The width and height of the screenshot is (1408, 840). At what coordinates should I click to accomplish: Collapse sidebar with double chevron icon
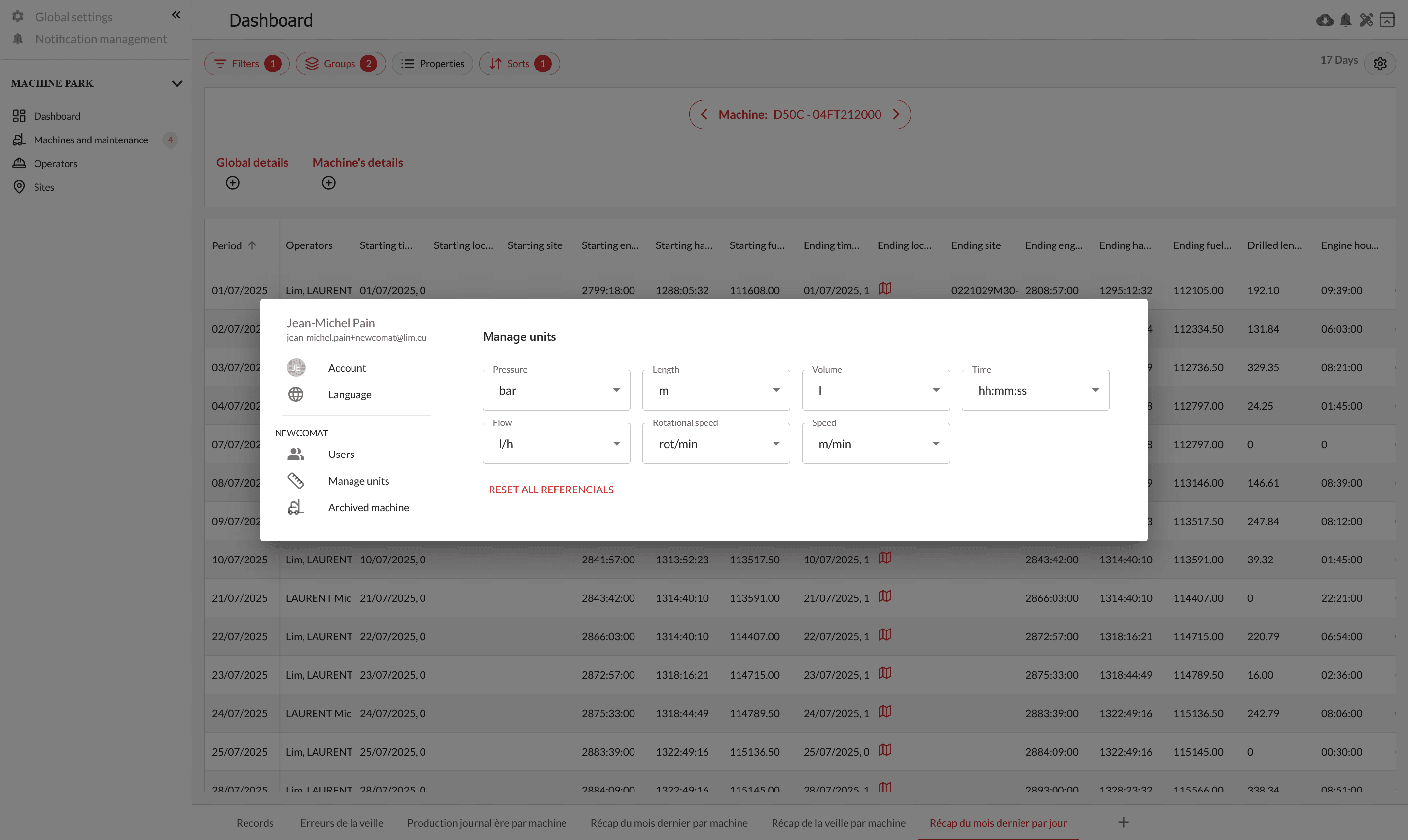[176, 15]
